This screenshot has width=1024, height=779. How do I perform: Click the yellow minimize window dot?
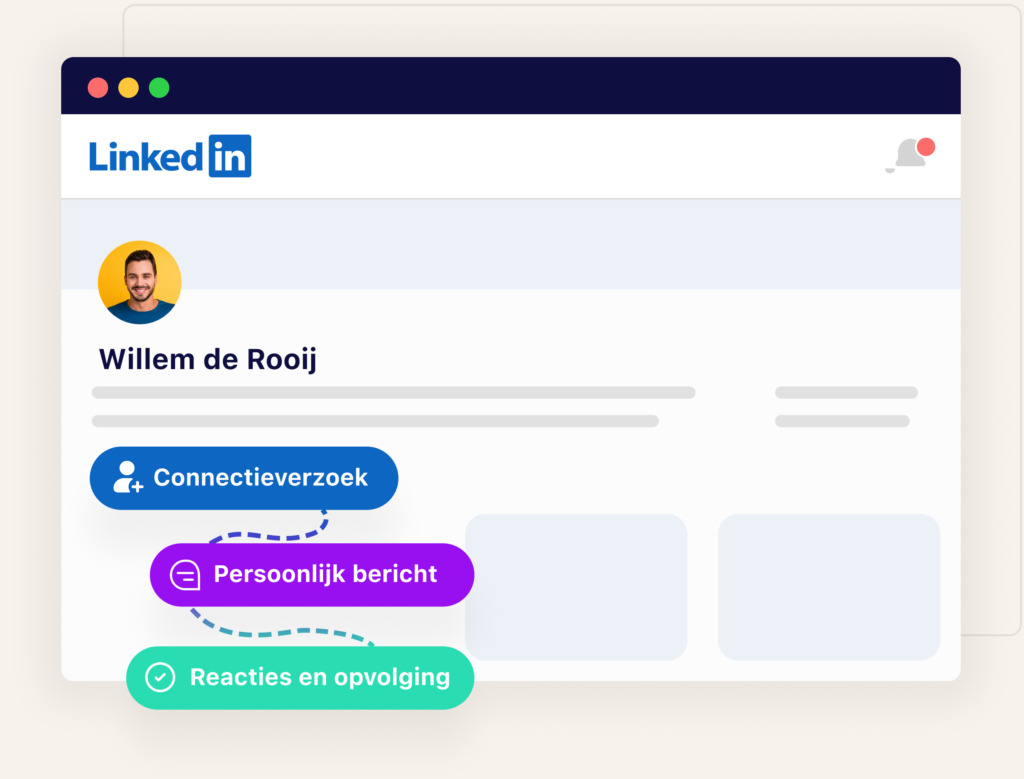pyautogui.click(x=128, y=87)
